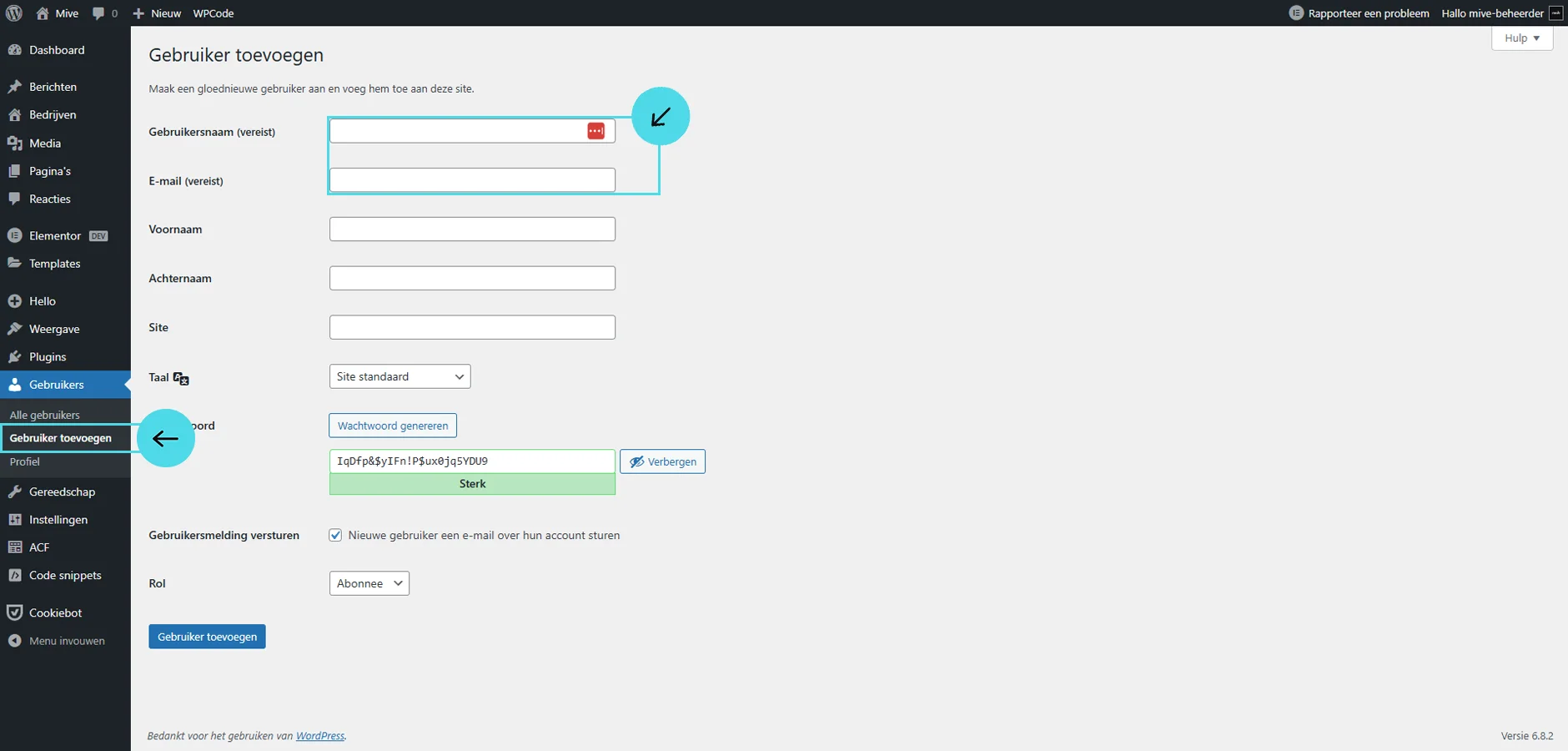Click the E-mail input field
This screenshot has height=751, width=1568.
point(472,180)
